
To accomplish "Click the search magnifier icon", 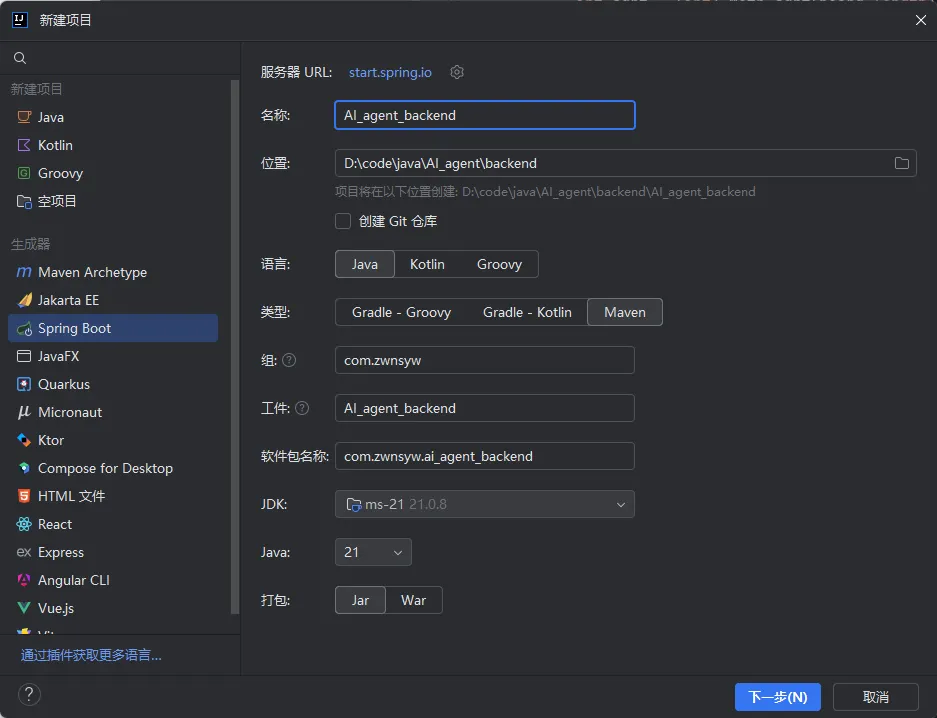I will coord(20,58).
